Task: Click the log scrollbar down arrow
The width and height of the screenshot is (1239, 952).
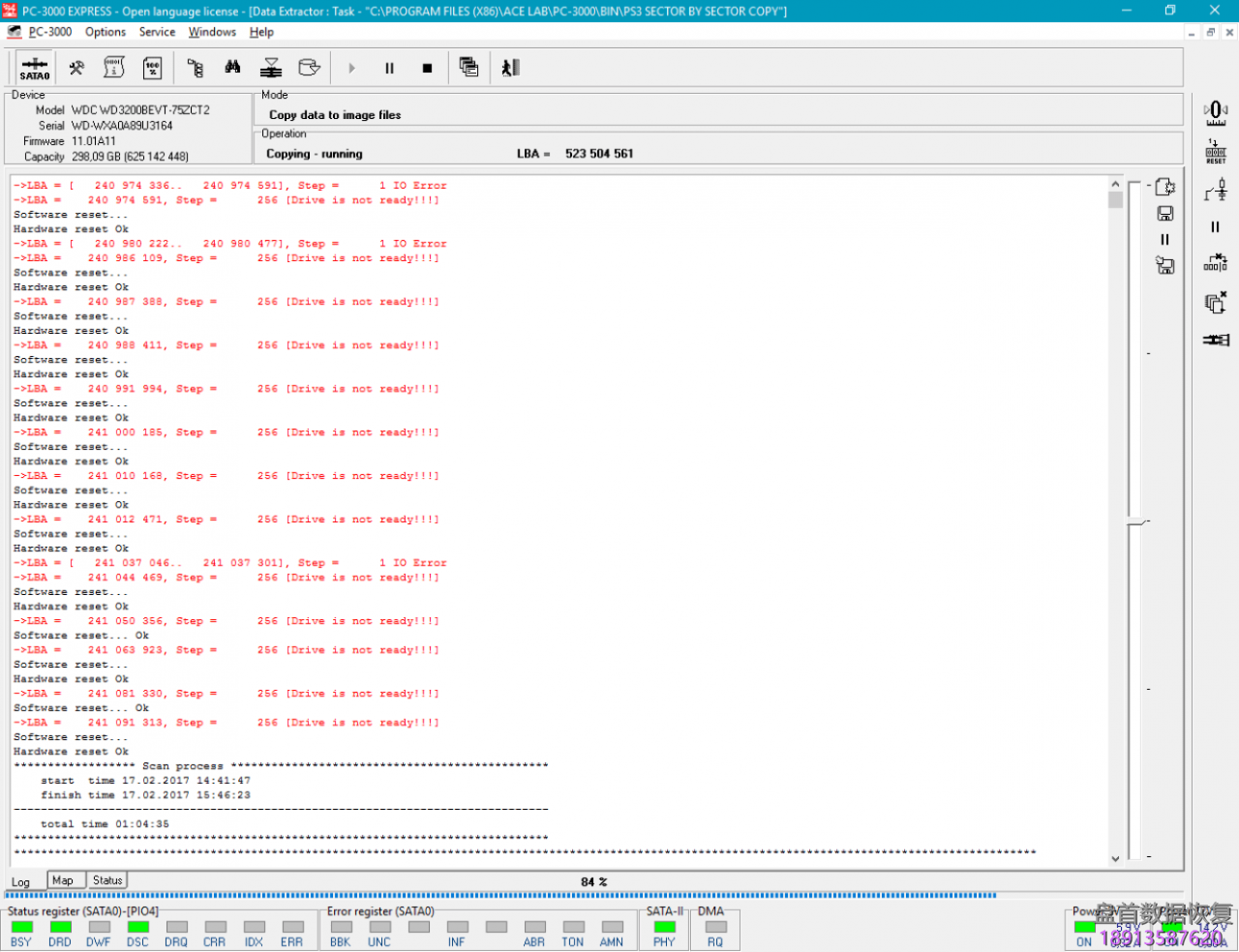Action: (1115, 858)
